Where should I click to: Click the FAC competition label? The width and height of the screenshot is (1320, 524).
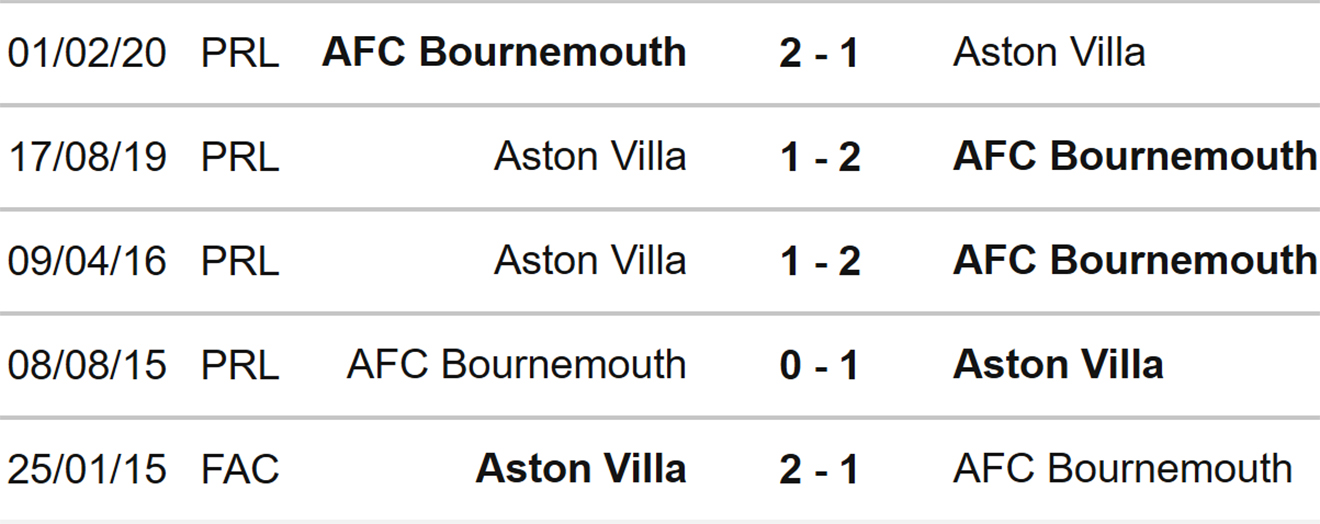(240, 469)
